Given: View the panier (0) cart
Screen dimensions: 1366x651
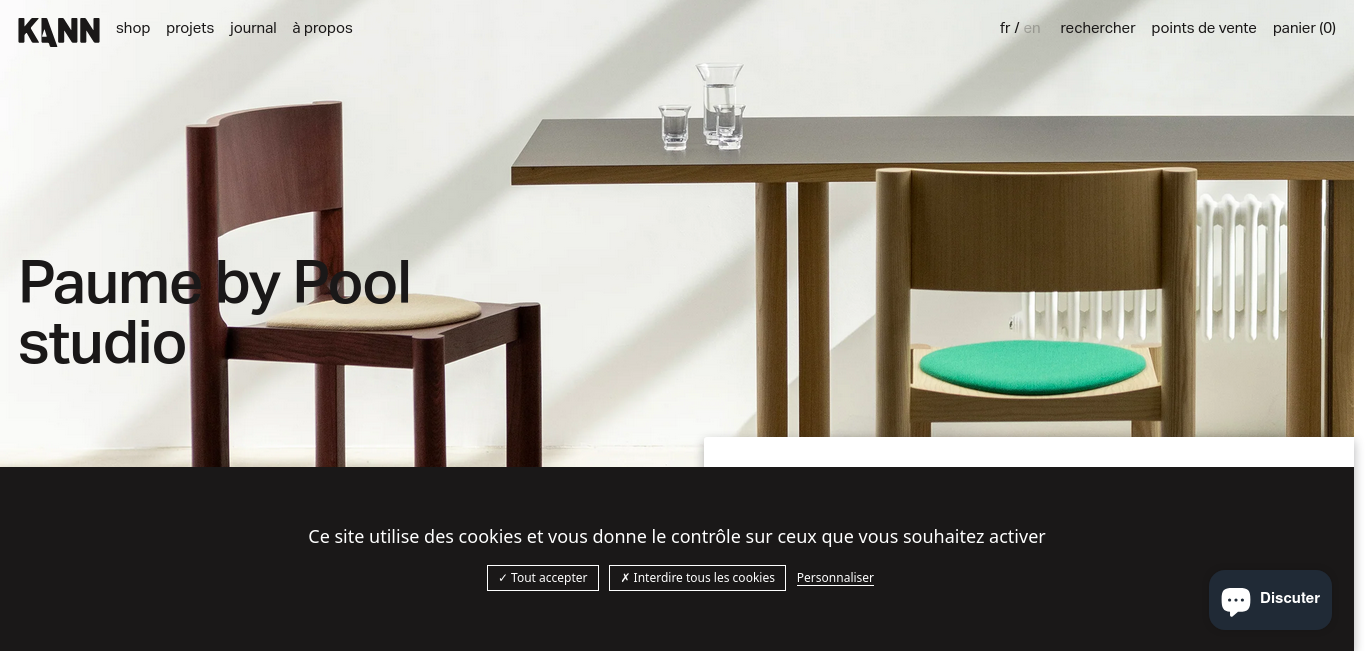Looking at the screenshot, I should [x=1304, y=28].
